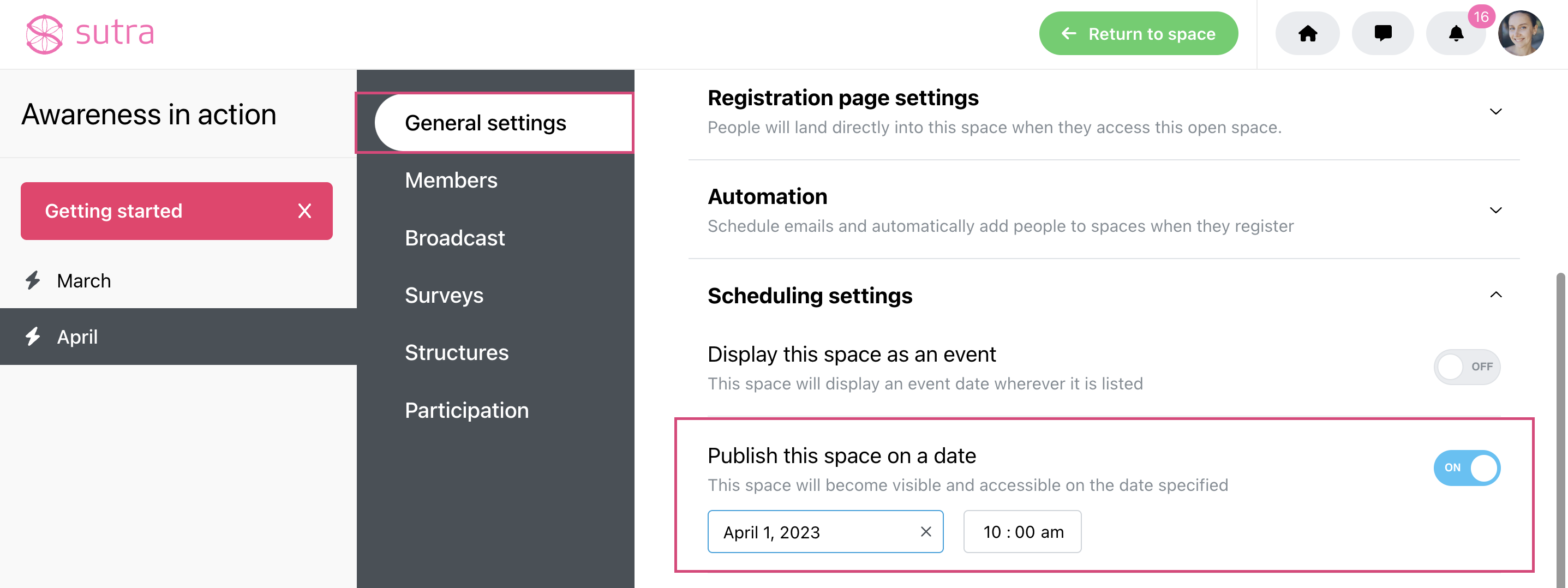This screenshot has width=1568, height=588.
Task: Click the Registration page settings heading
Action: click(x=843, y=98)
